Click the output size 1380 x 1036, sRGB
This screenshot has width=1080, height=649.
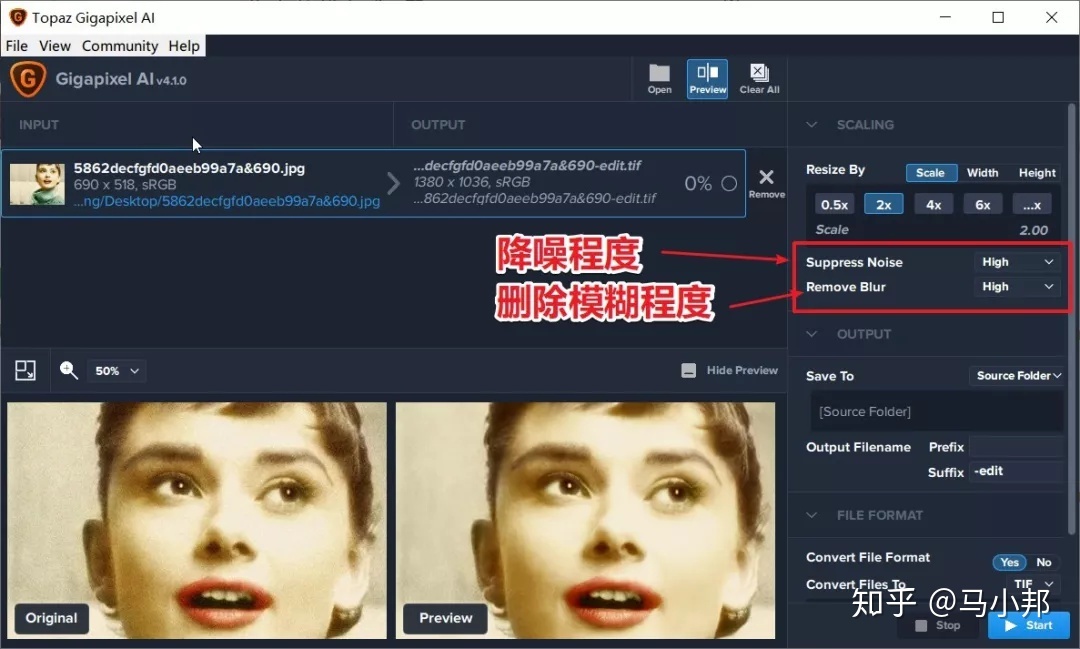click(x=472, y=182)
